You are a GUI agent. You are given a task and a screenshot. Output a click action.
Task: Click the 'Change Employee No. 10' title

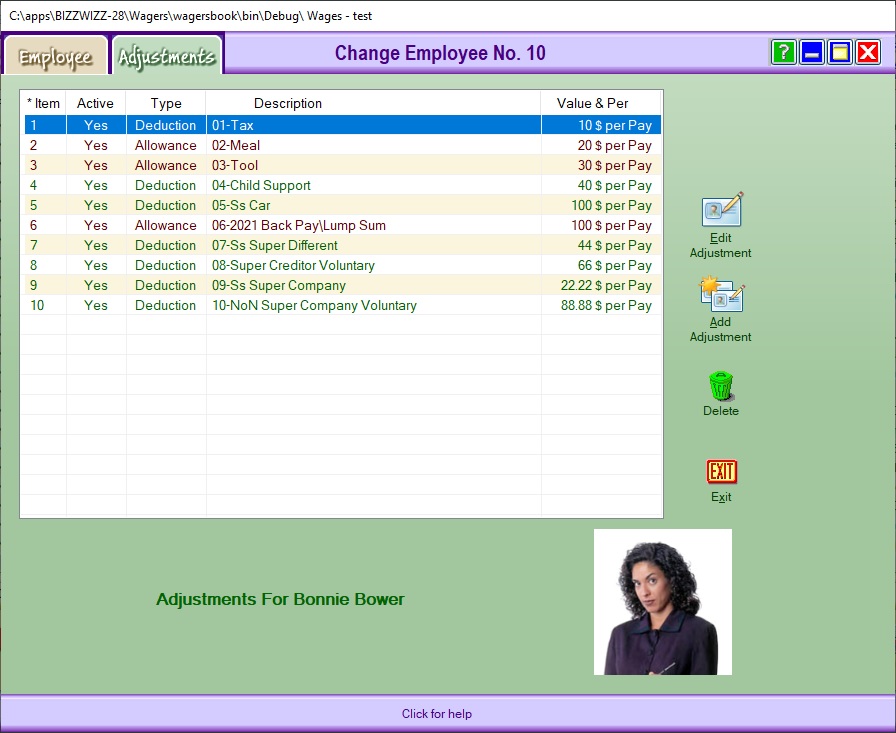click(440, 53)
